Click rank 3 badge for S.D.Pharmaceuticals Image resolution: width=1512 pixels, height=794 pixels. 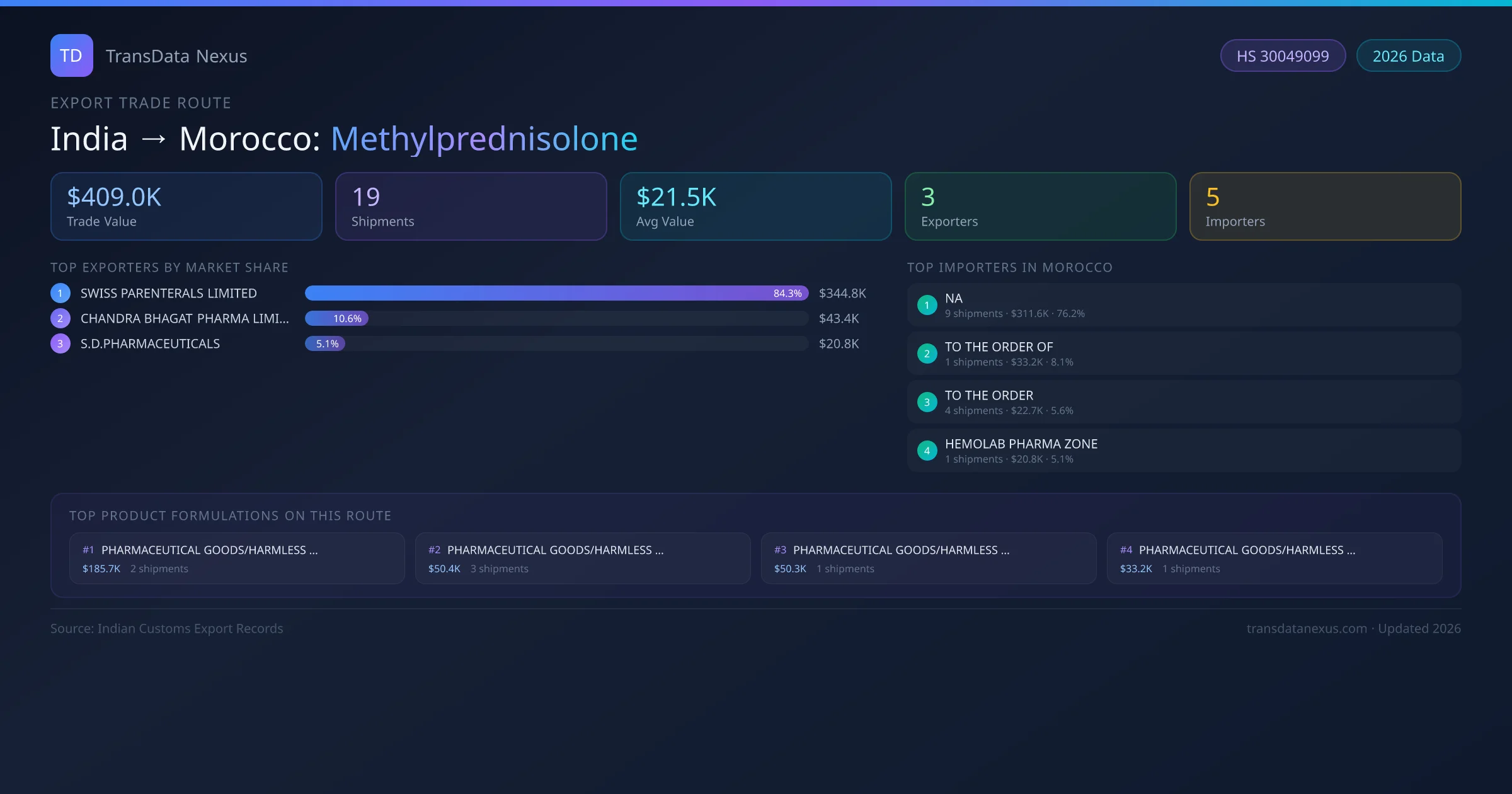60,343
